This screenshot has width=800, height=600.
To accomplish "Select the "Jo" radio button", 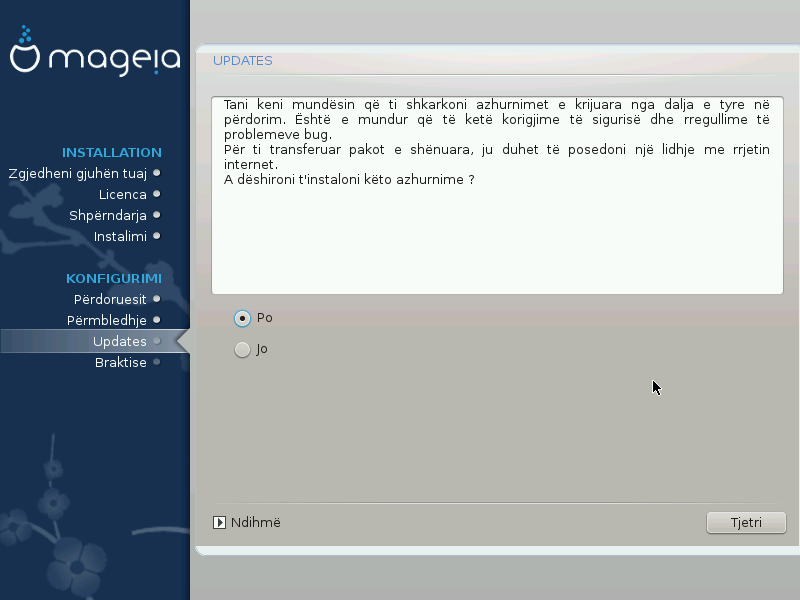I will point(242,349).
